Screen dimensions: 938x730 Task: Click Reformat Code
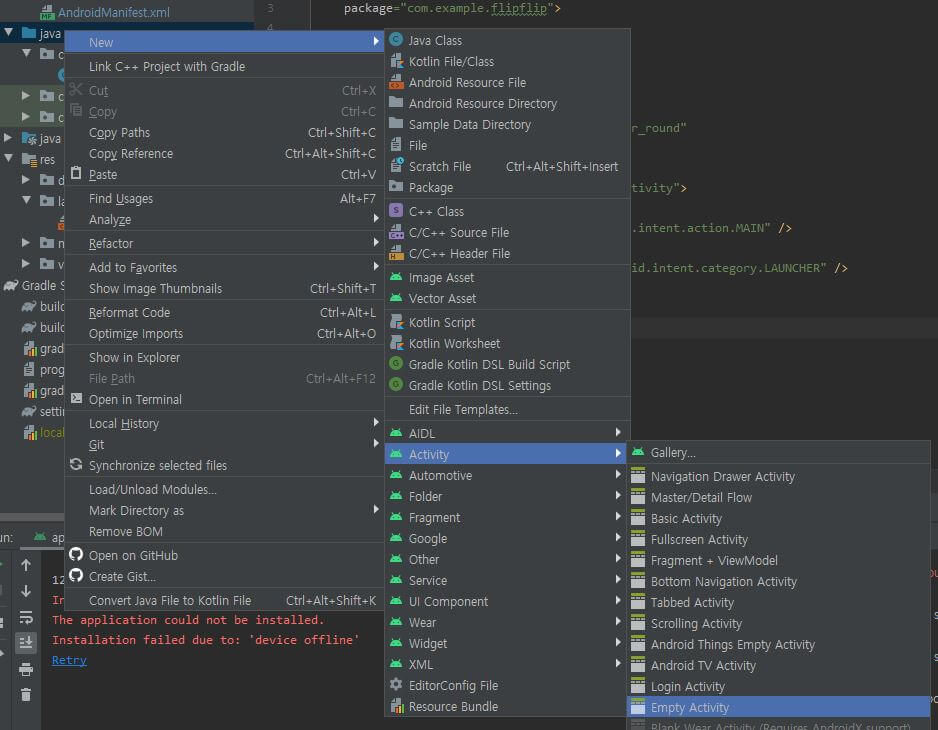[x=224, y=312]
